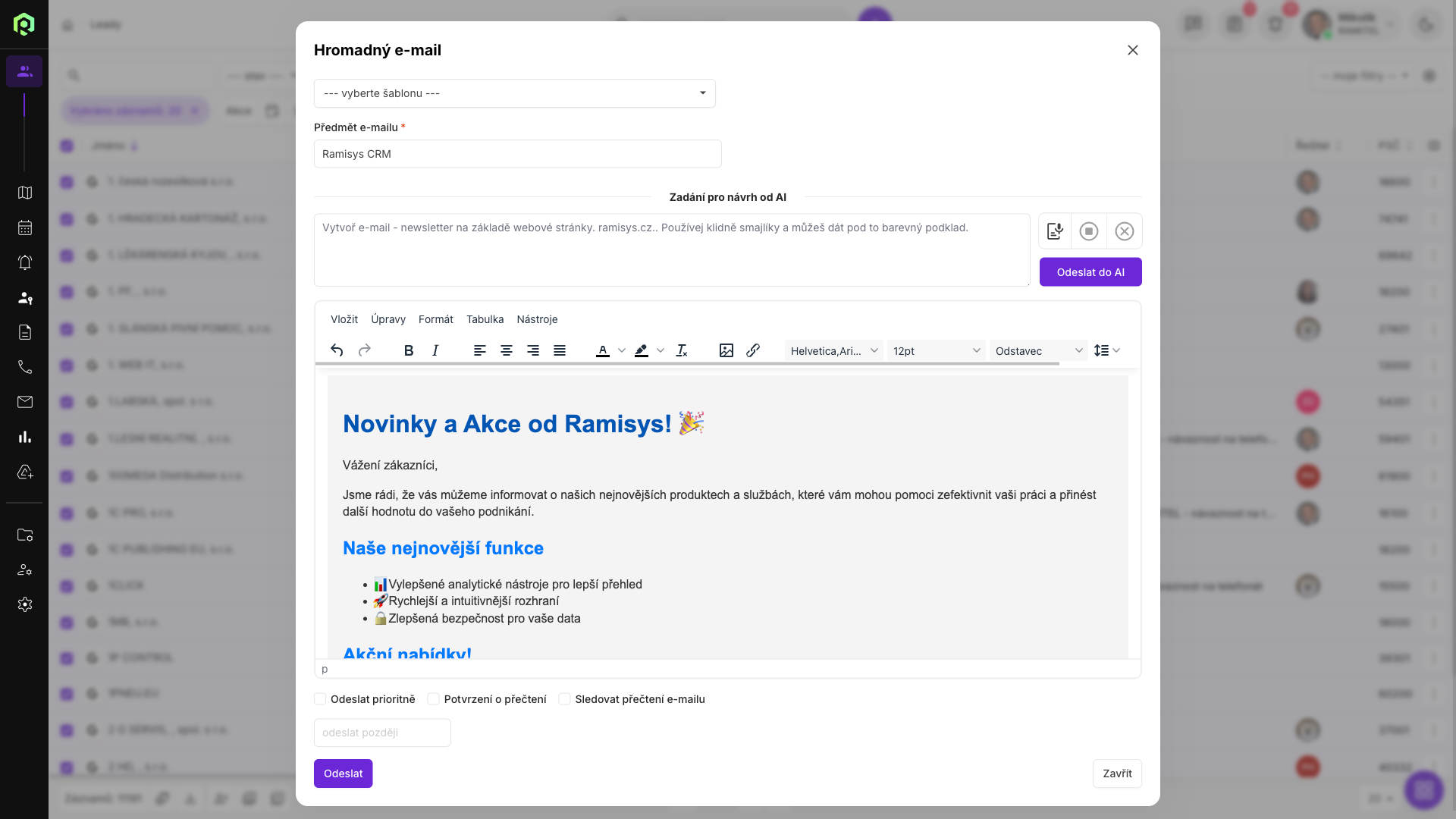The image size is (1456, 819).
Task: Open the map icon in left sidebar
Action: click(25, 193)
